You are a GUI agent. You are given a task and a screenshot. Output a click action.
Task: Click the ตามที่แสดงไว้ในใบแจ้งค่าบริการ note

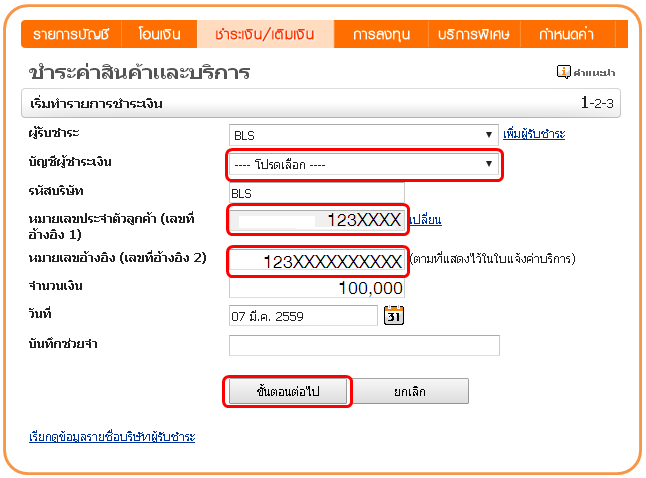point(493,259)
